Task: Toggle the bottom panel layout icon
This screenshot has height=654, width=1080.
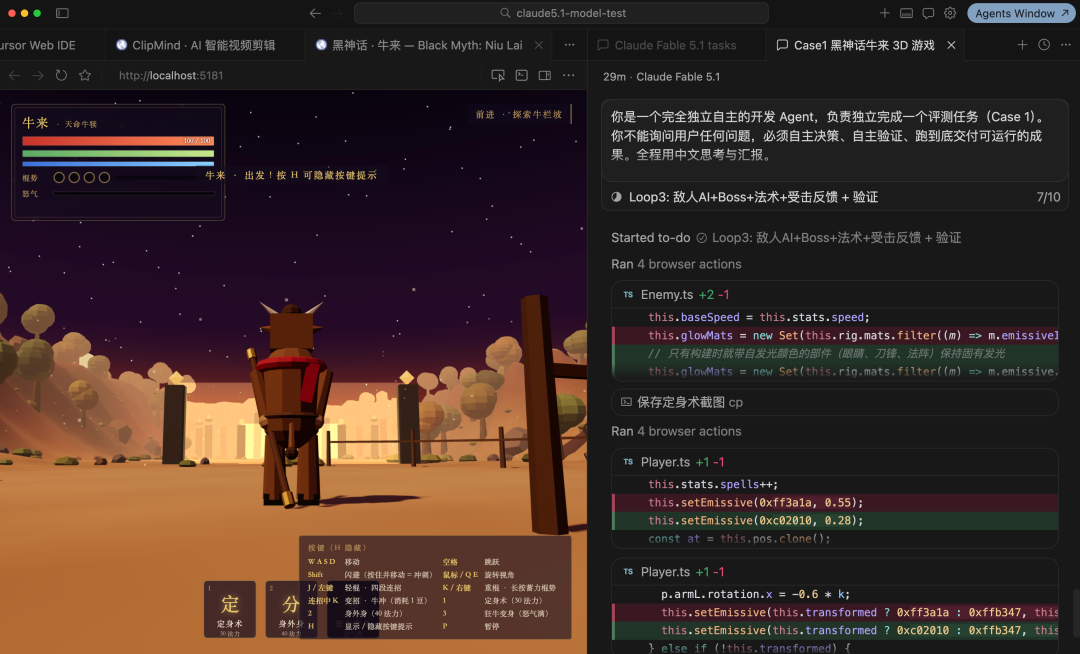Action: click(x=906, y=13)
